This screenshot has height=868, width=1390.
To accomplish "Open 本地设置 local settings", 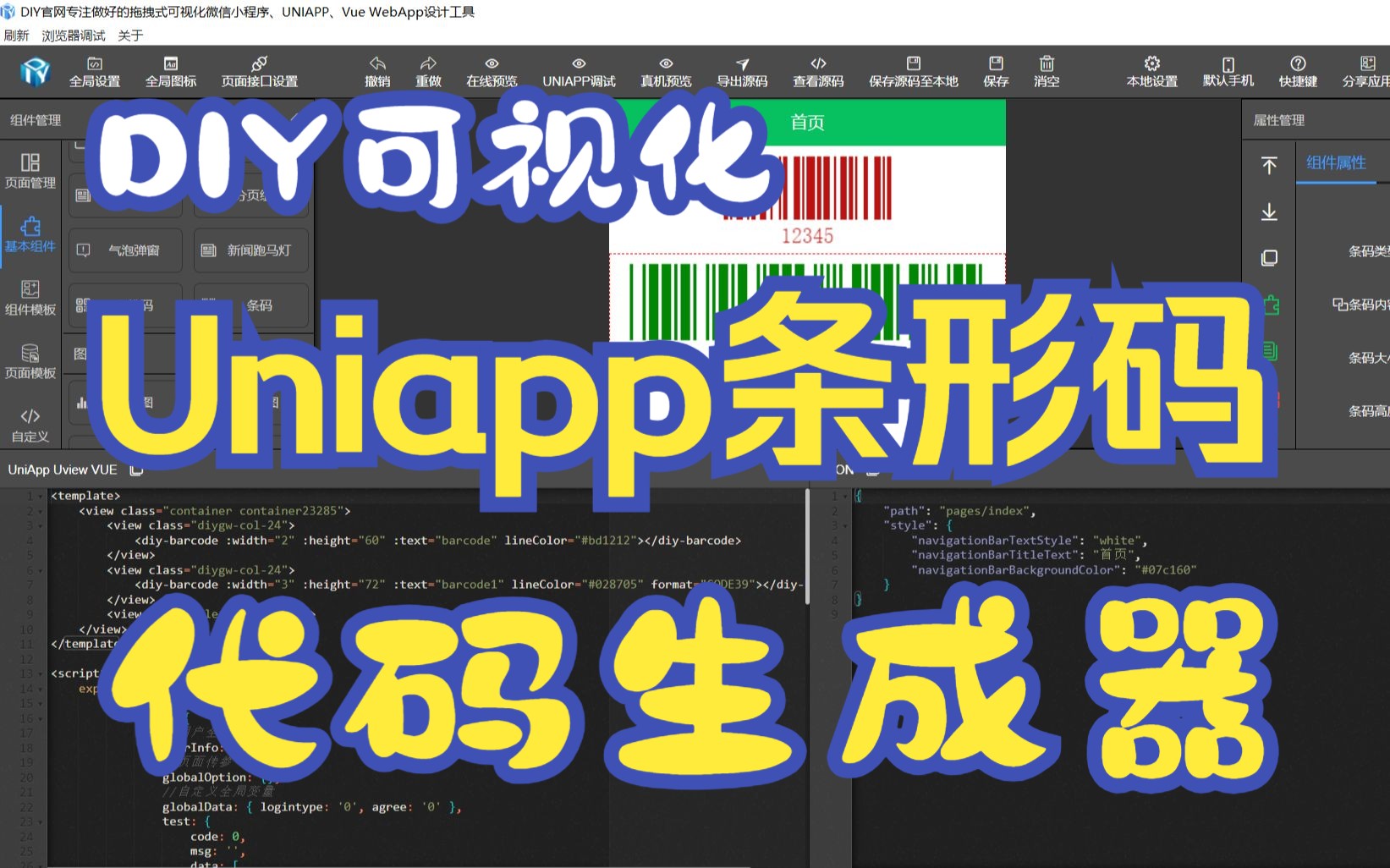I will [x=1152, y=72].
